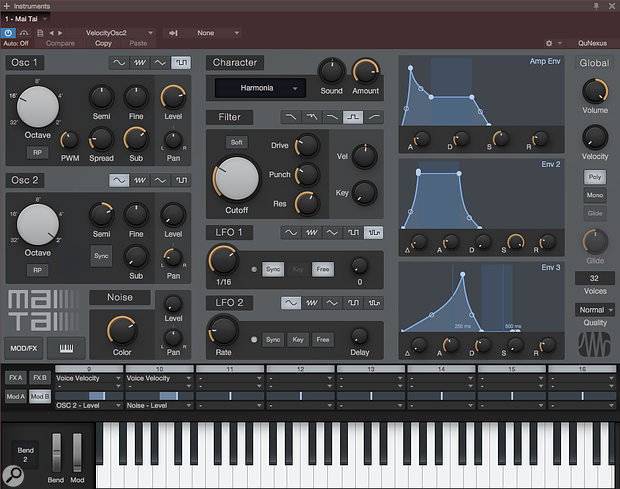The image size is (620, 489).
Task: Click the Mod wheel
Action: [77, 453]
